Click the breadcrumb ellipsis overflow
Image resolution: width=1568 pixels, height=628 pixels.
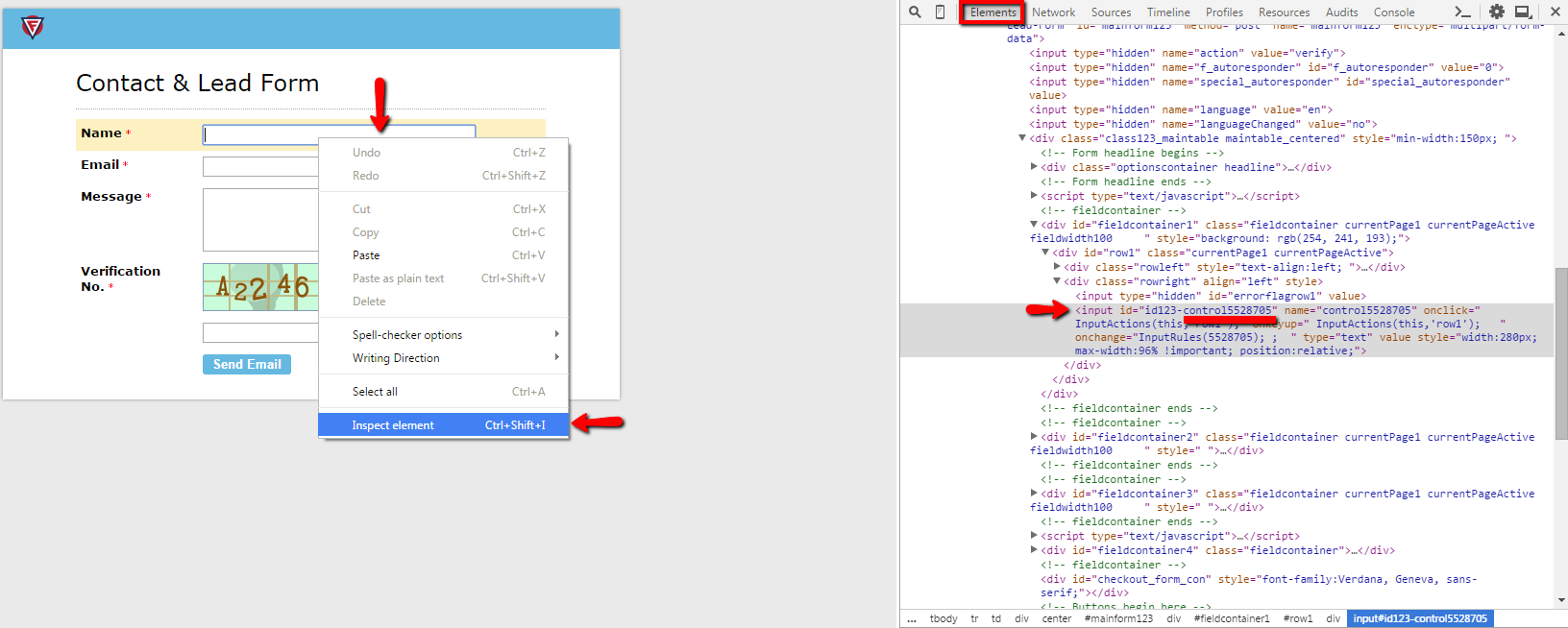[x=912, y=618]
